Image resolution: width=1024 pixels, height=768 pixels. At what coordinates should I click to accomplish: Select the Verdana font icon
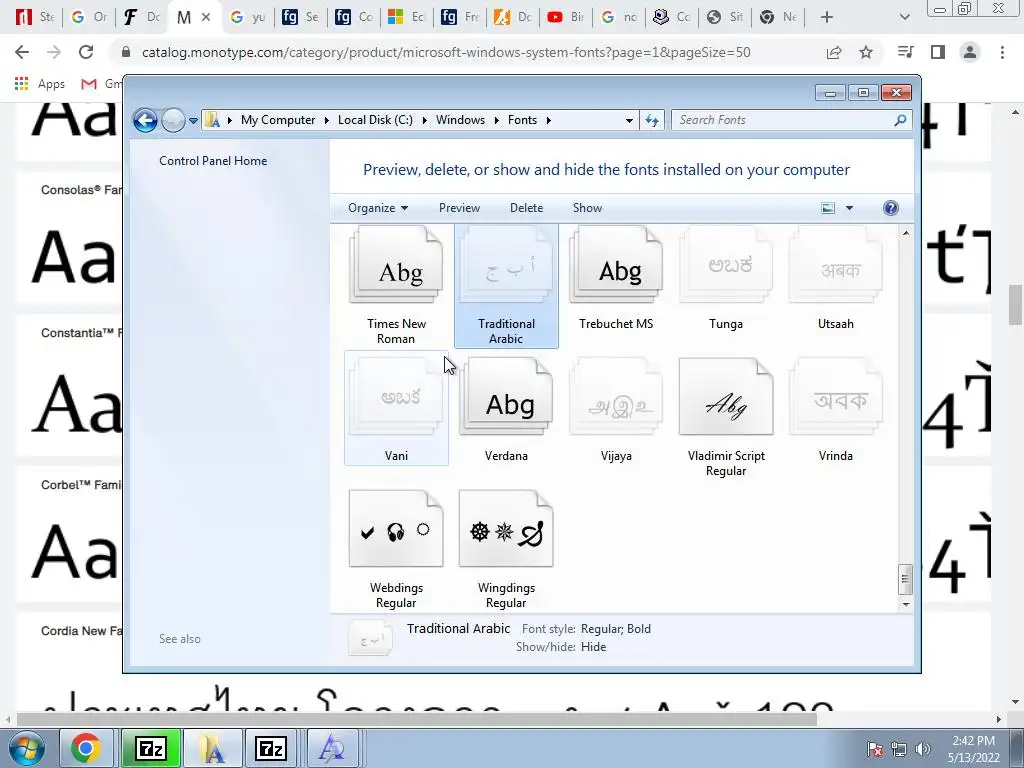tap(506, 396)
